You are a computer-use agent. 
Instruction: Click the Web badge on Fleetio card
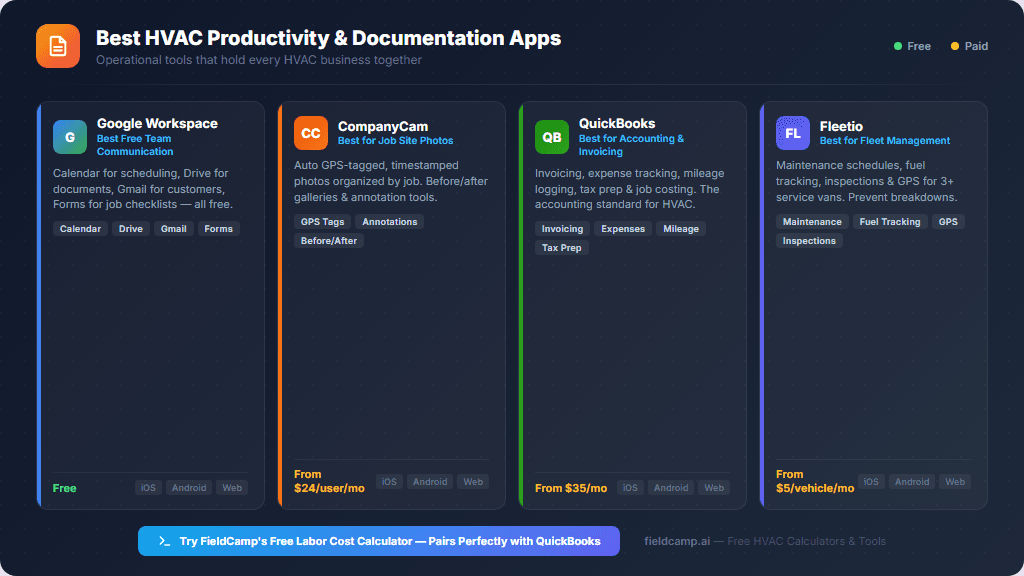(x=954, y=481)
